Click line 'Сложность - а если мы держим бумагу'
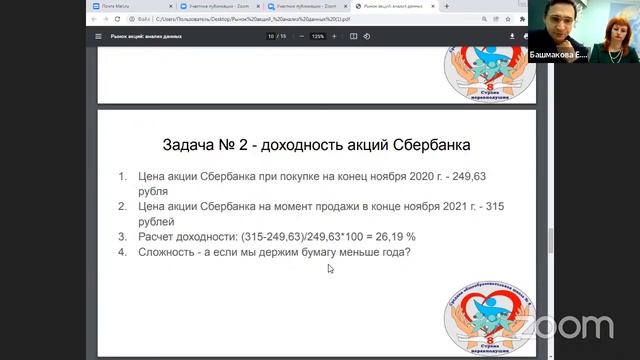 click(x=274, y=252)
